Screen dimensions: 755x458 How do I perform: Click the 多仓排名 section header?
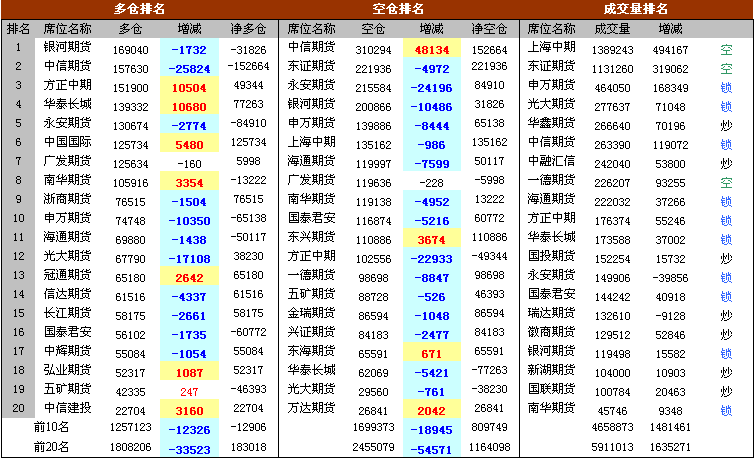pos(139,9)
